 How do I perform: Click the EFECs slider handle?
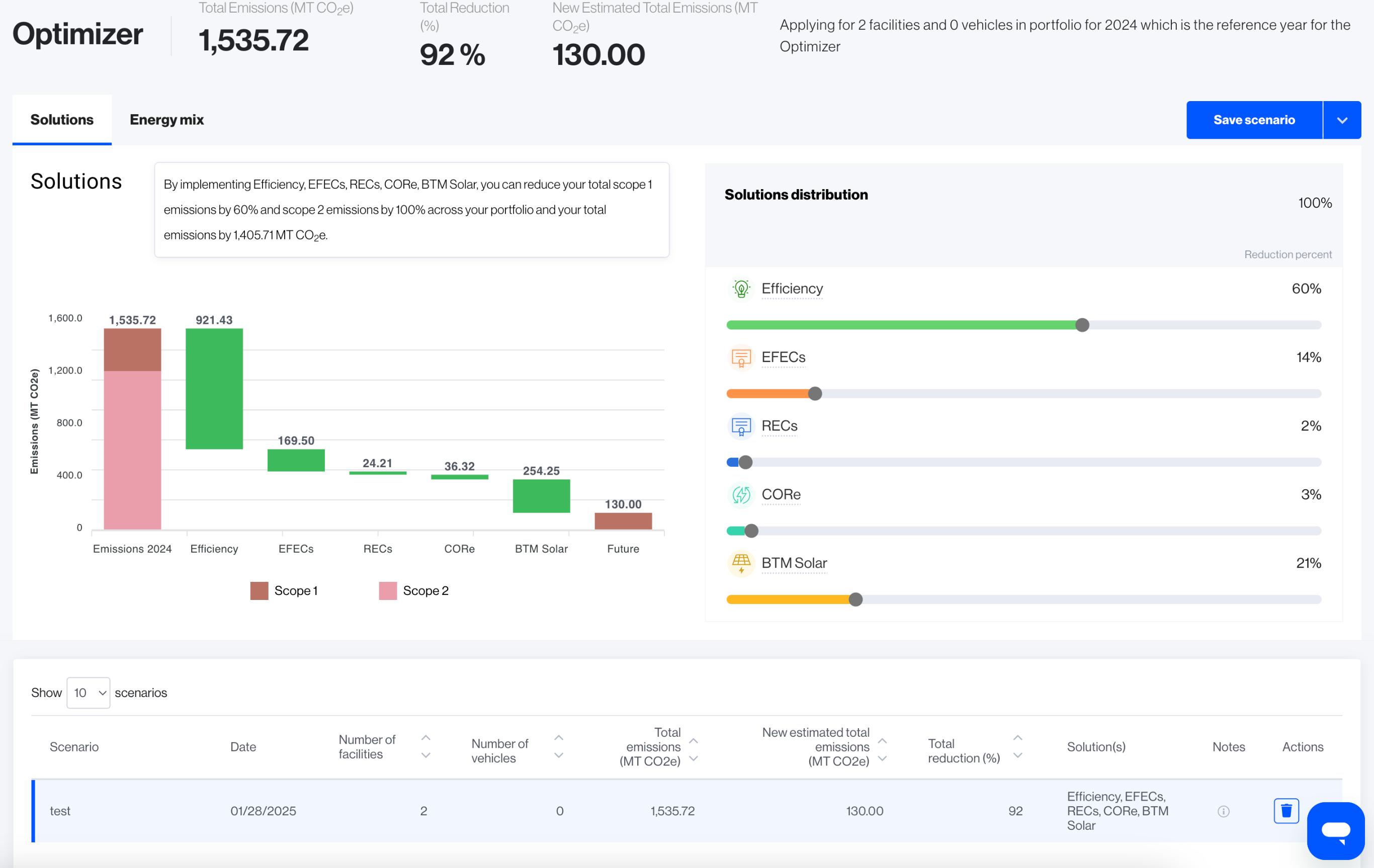point(815,394)
